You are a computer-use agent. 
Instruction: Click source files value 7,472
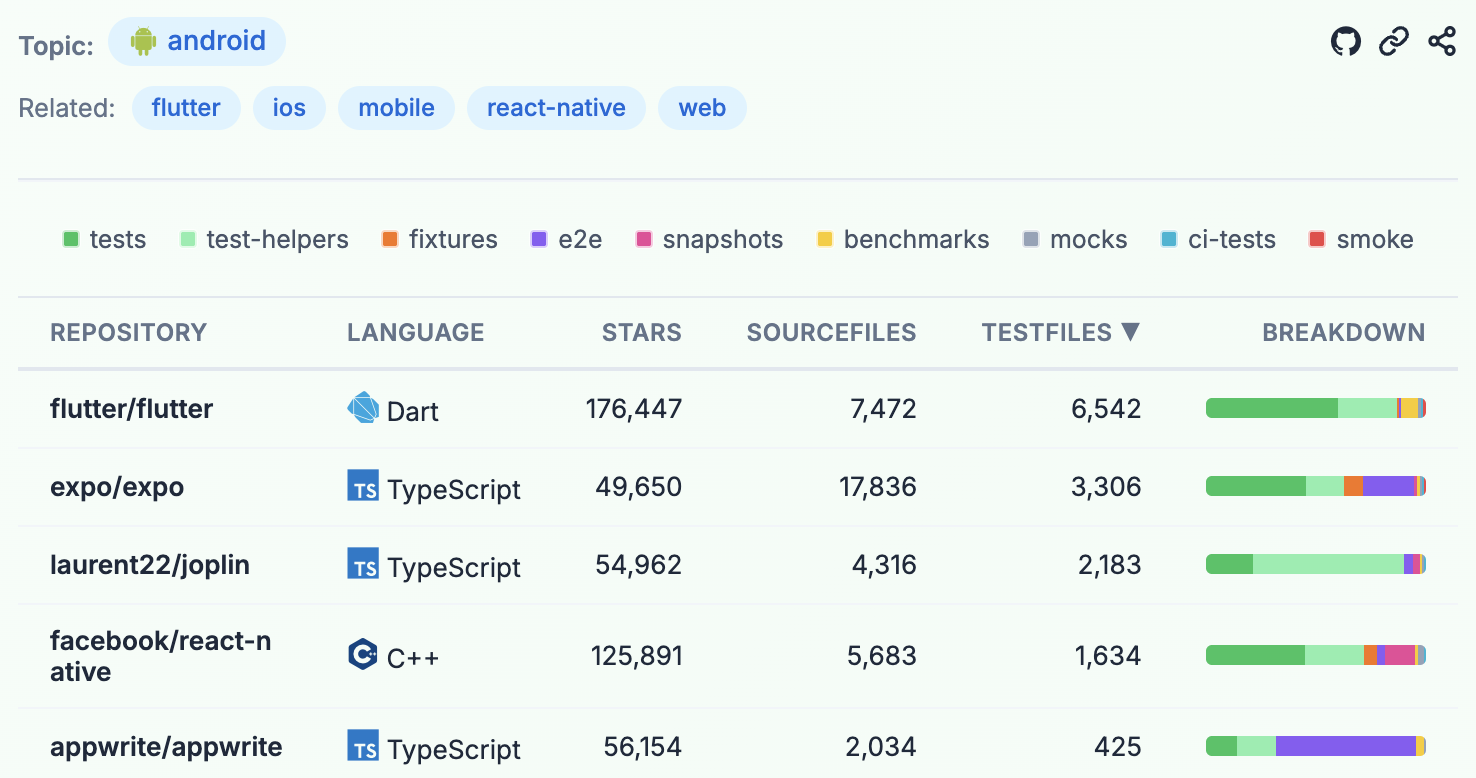(882, 409)
